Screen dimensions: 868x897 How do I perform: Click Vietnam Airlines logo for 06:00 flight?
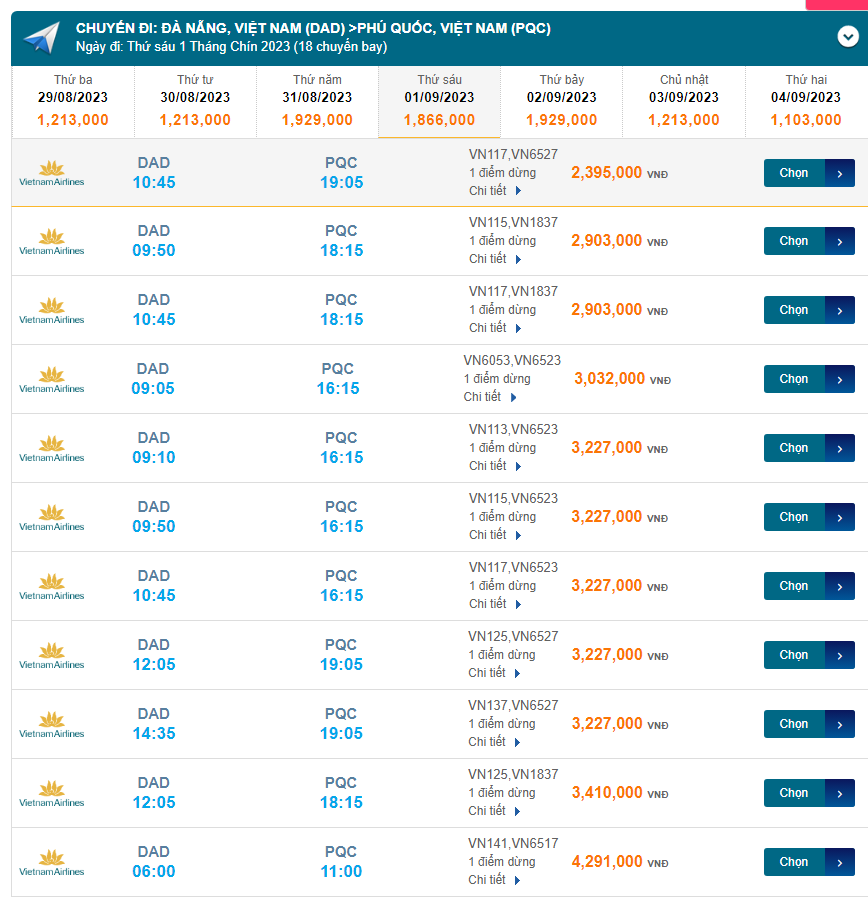click(52, 862)
